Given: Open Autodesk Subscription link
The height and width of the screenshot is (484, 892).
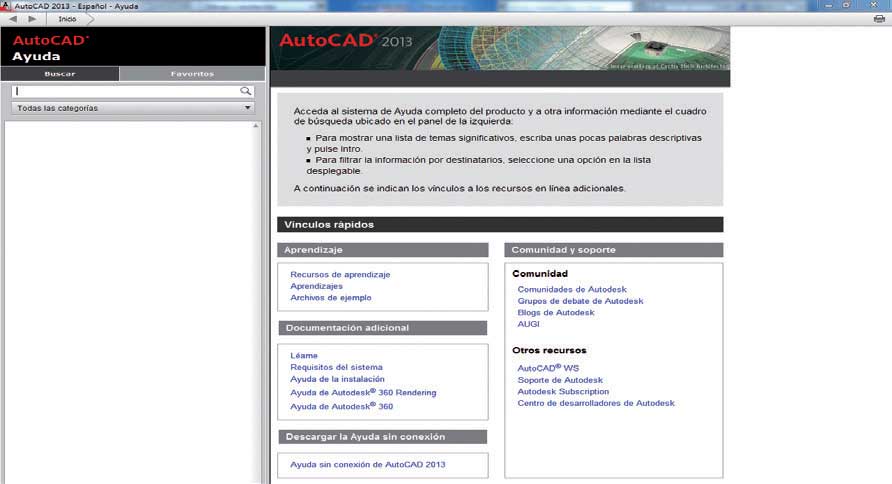Looking at the screenshot, I should pos(563,391).
